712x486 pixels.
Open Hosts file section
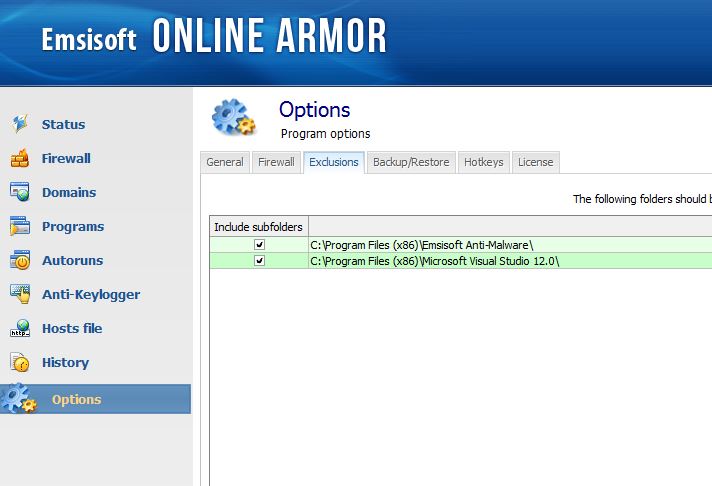[72, 328]
